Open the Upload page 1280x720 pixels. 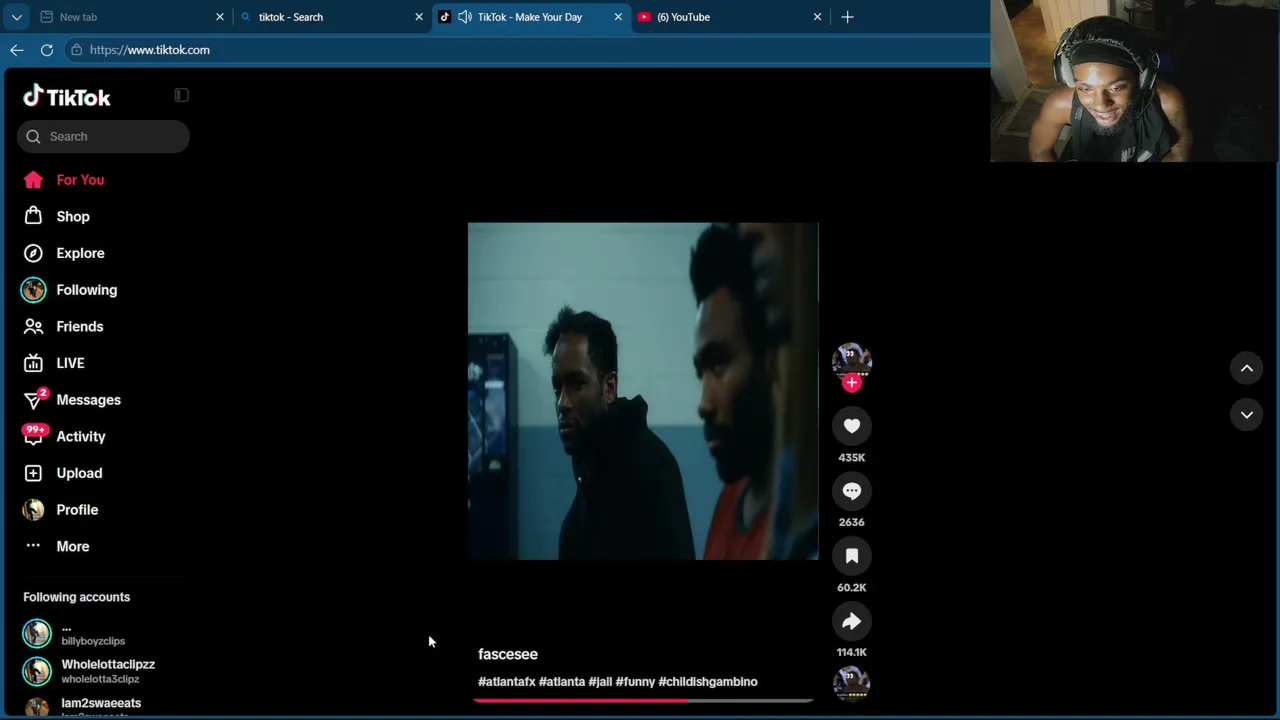point(79,473)
